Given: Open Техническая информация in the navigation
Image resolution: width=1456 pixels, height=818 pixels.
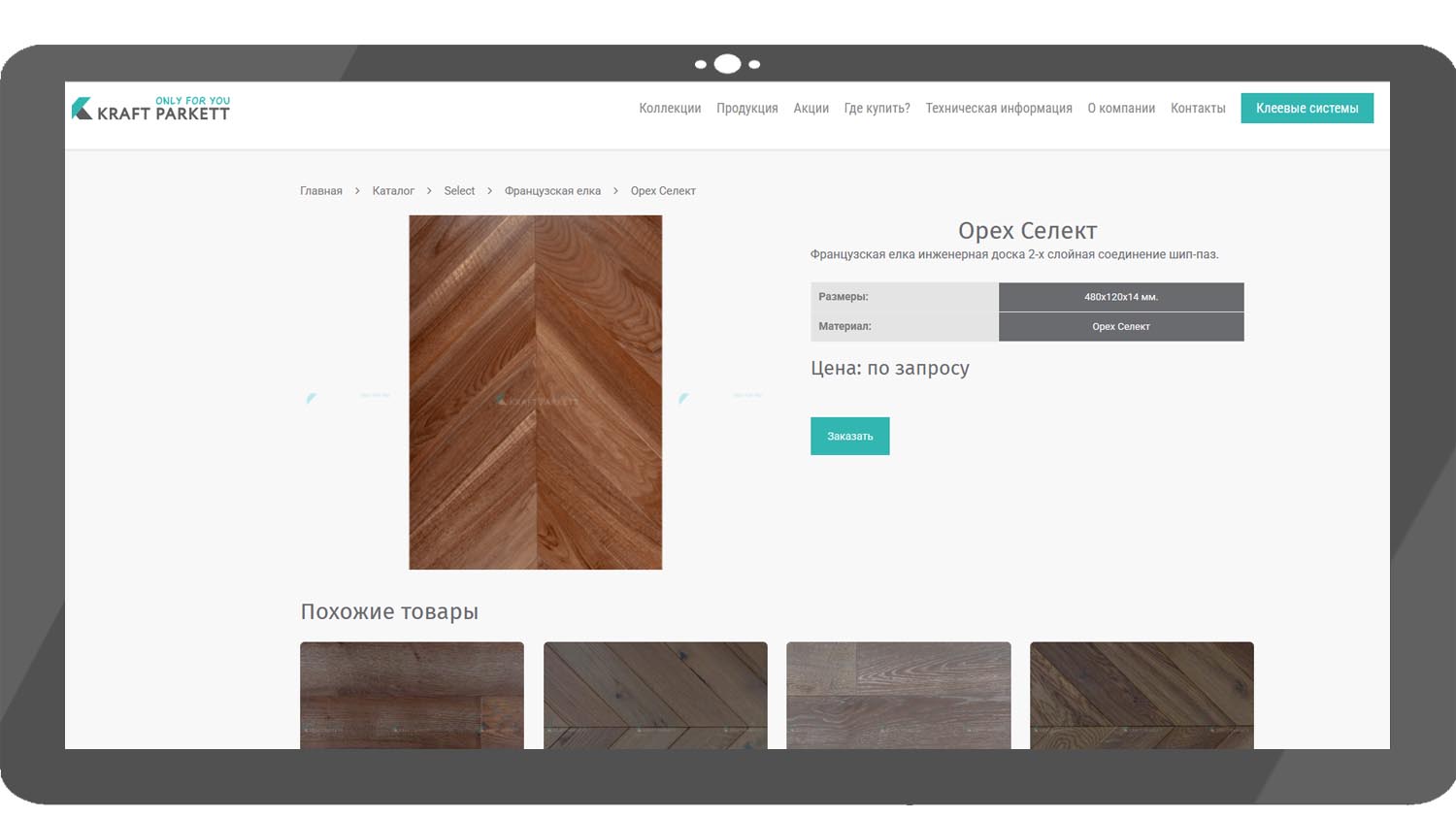Looking at the screenshot, I should pos(998,109).
